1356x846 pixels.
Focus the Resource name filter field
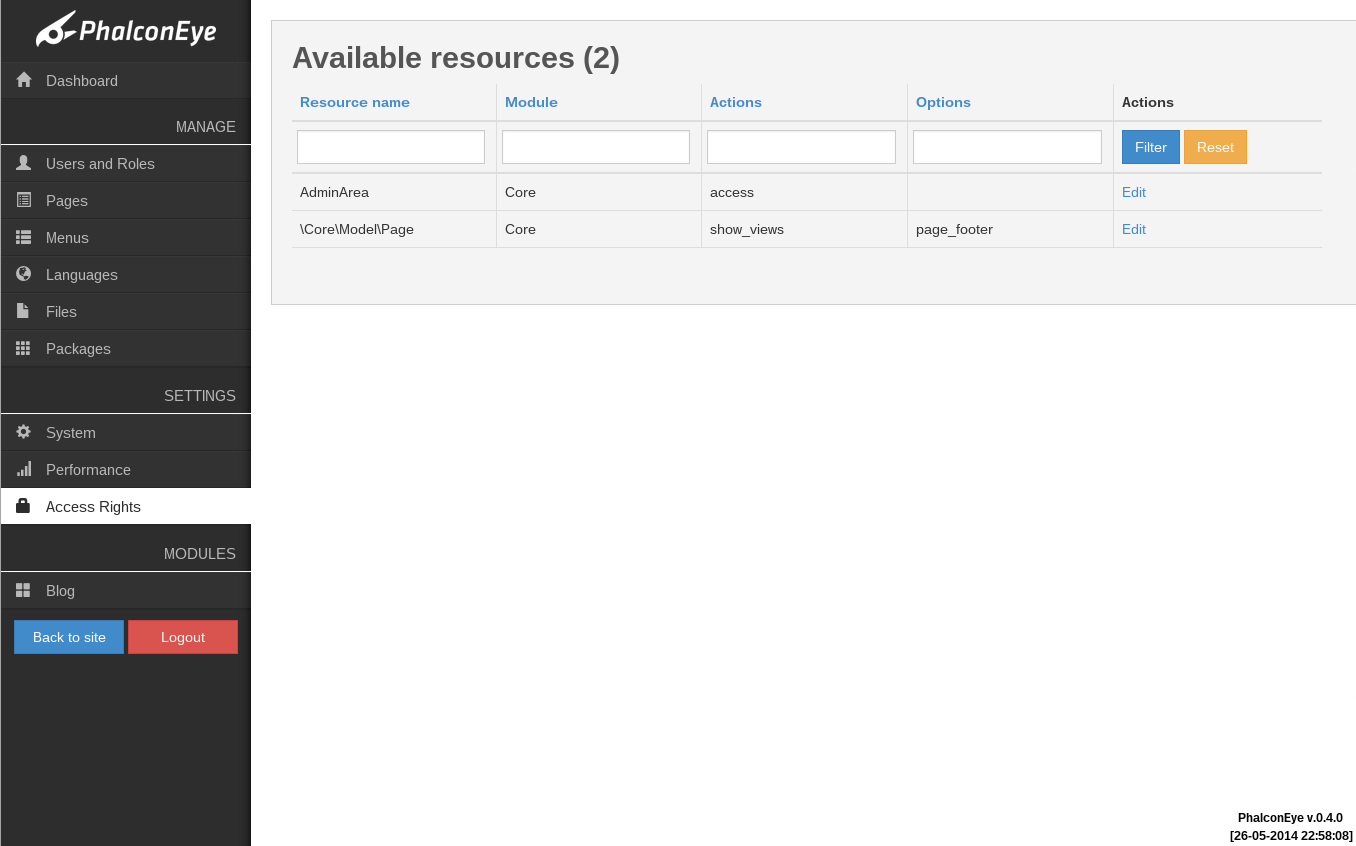pyautogui.click(x=391, y=147)
